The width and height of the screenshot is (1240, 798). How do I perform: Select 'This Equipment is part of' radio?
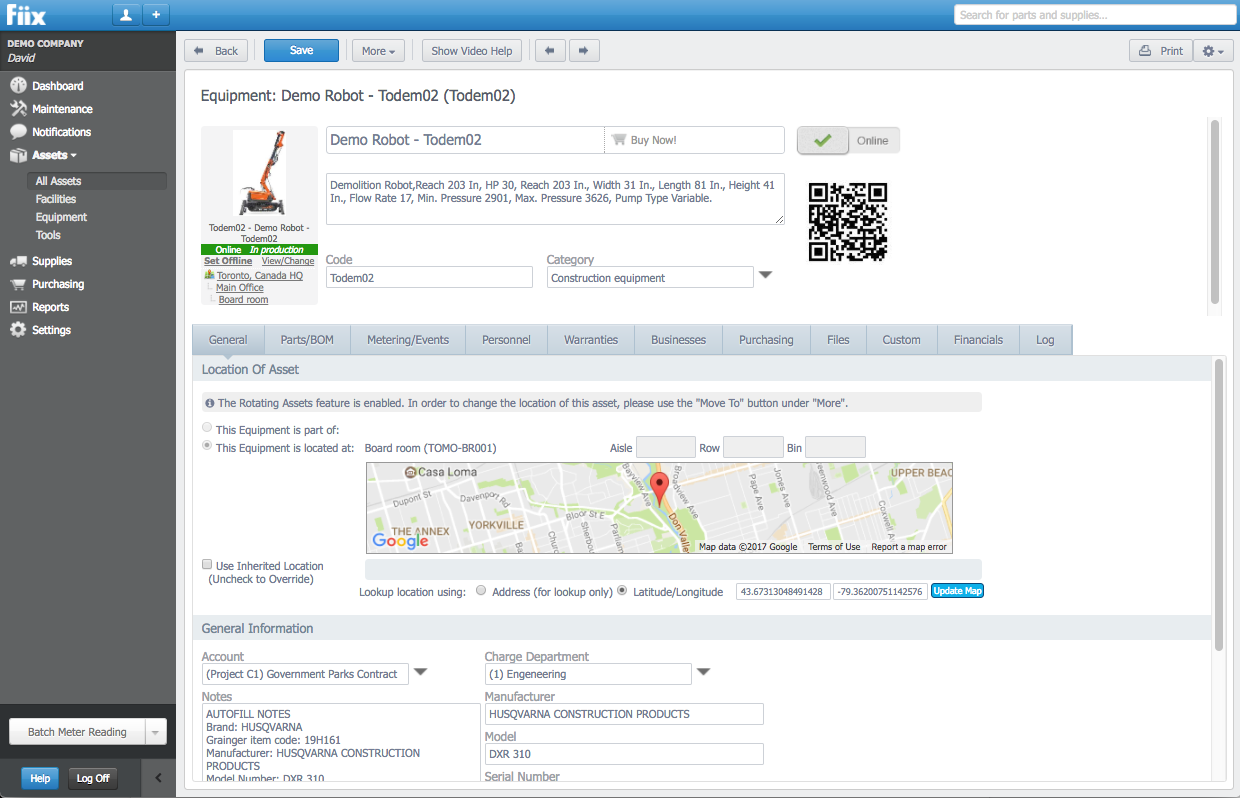tap(208, 428)
